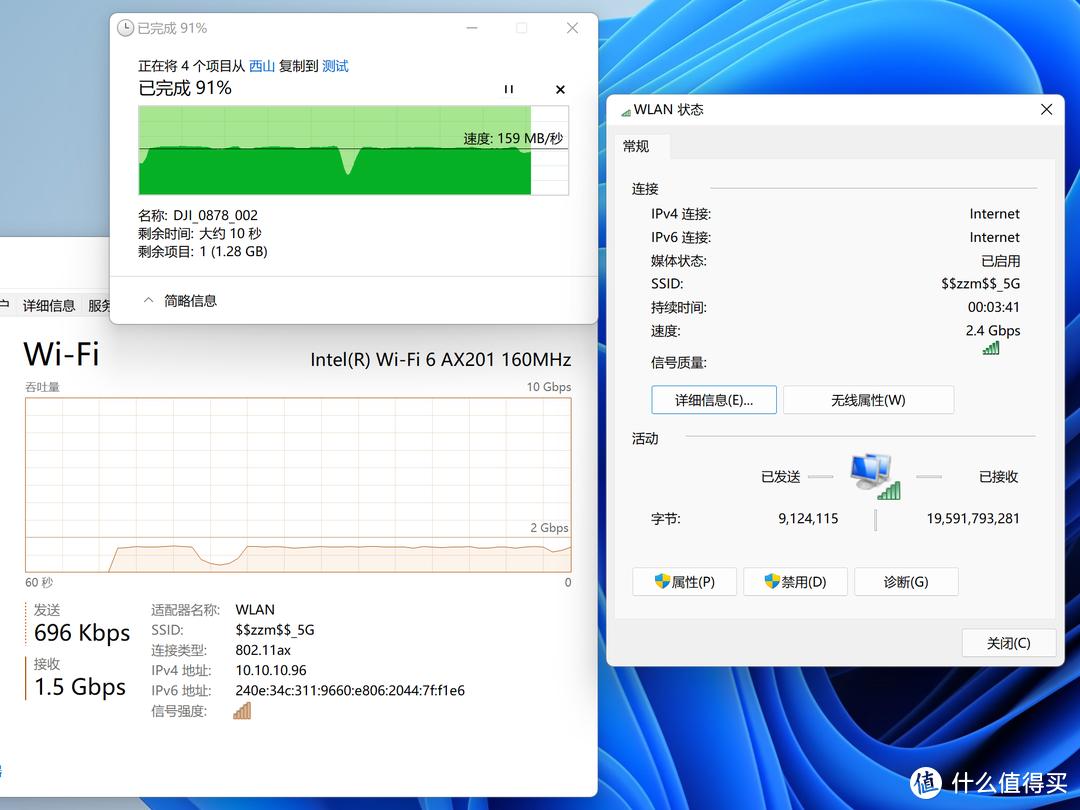Screen dimensions: 1080x810
Task: Open 详细信息(E) in WLAN status
Action: coord(713,399)
